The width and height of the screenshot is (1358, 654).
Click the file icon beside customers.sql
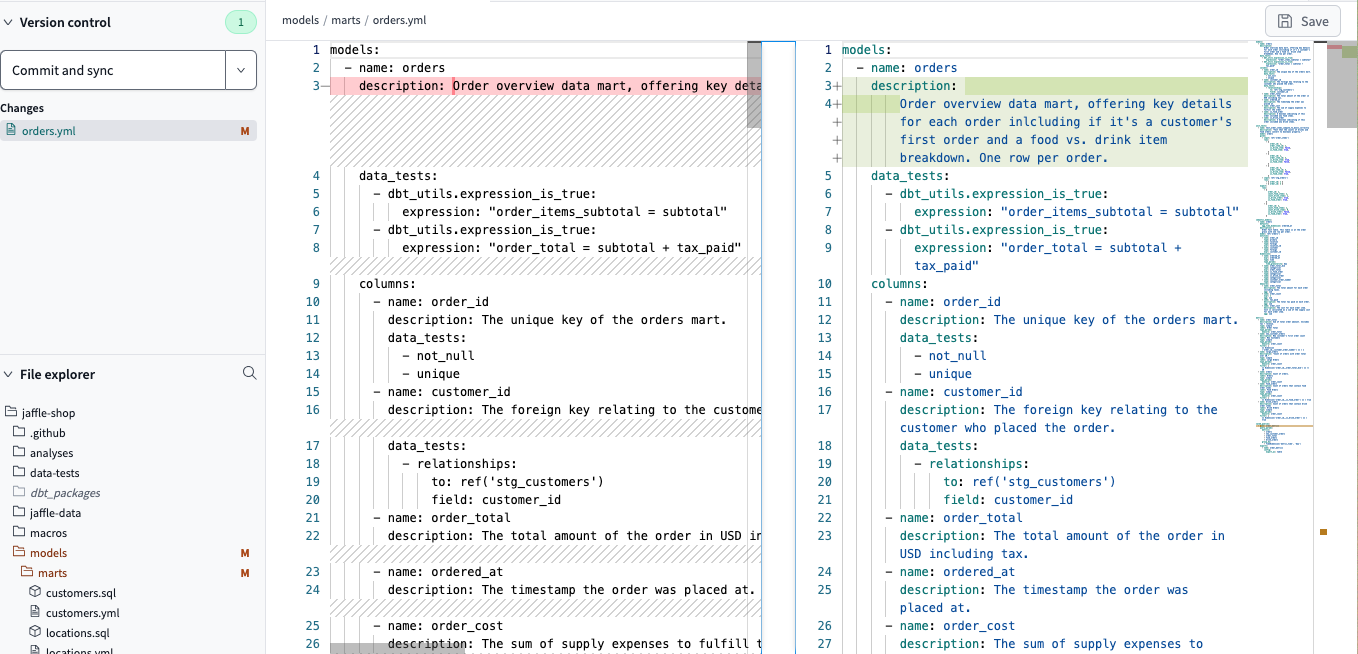coord(37,592)
